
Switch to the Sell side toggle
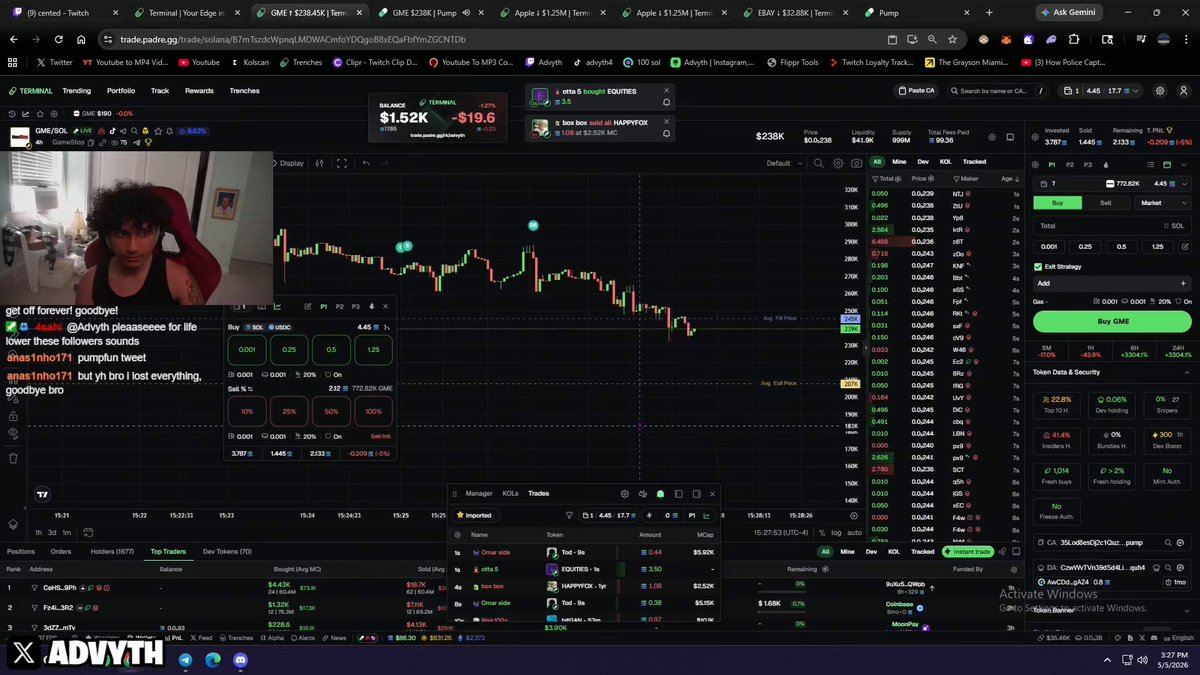[x=1106, y=202]
